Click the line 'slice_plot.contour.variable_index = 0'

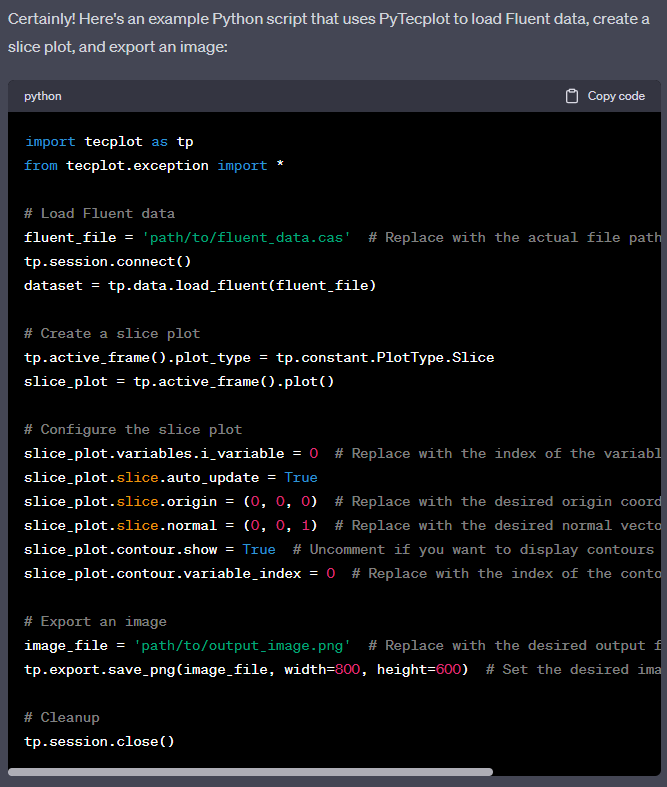(180, 574)
